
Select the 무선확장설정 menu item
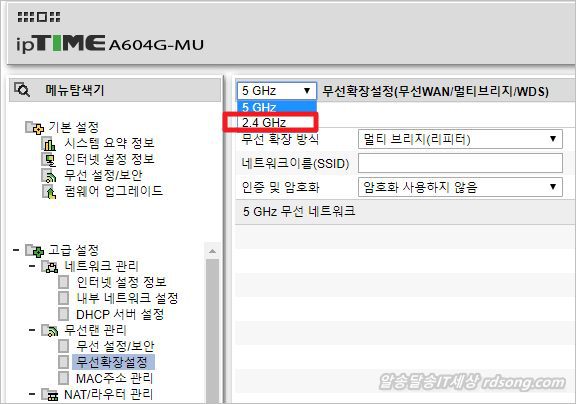coord(114,362)
